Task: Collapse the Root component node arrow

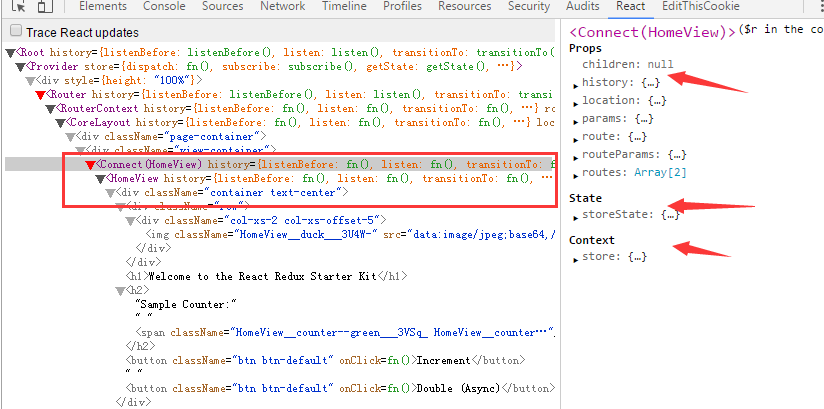Action: tap(10, 52)
